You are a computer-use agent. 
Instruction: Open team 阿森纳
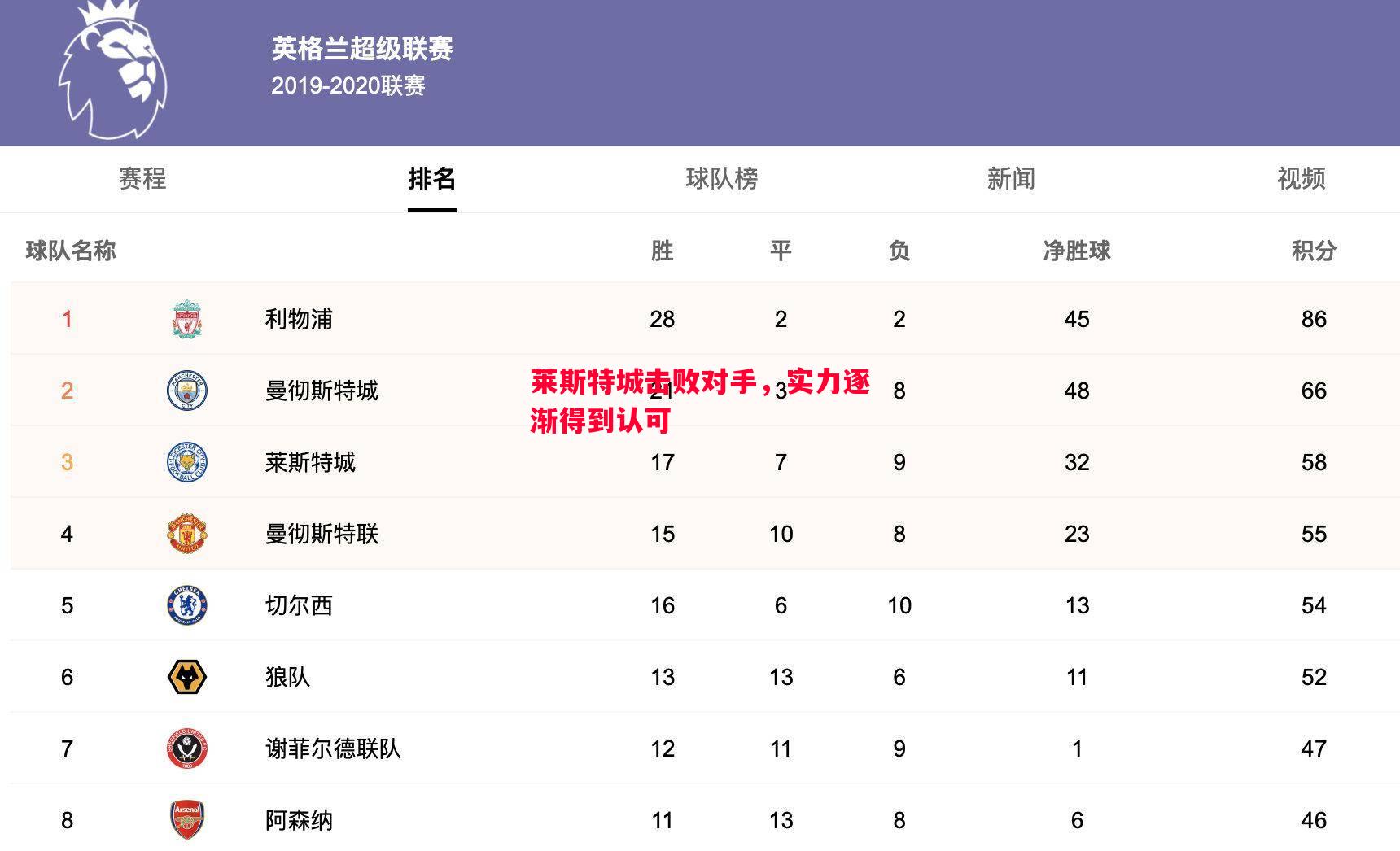point(299,820)
